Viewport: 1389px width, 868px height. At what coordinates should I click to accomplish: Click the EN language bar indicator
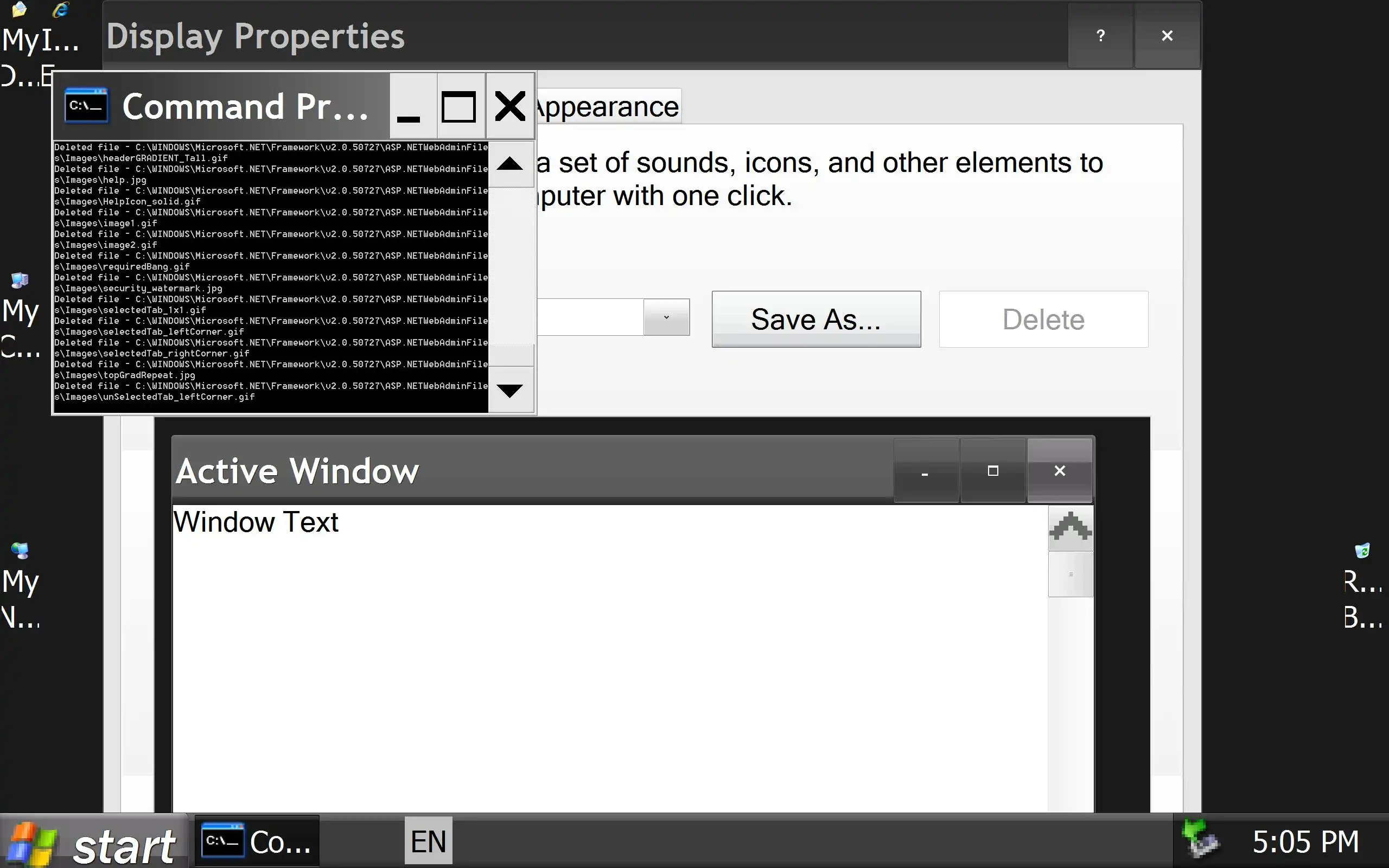428,841
